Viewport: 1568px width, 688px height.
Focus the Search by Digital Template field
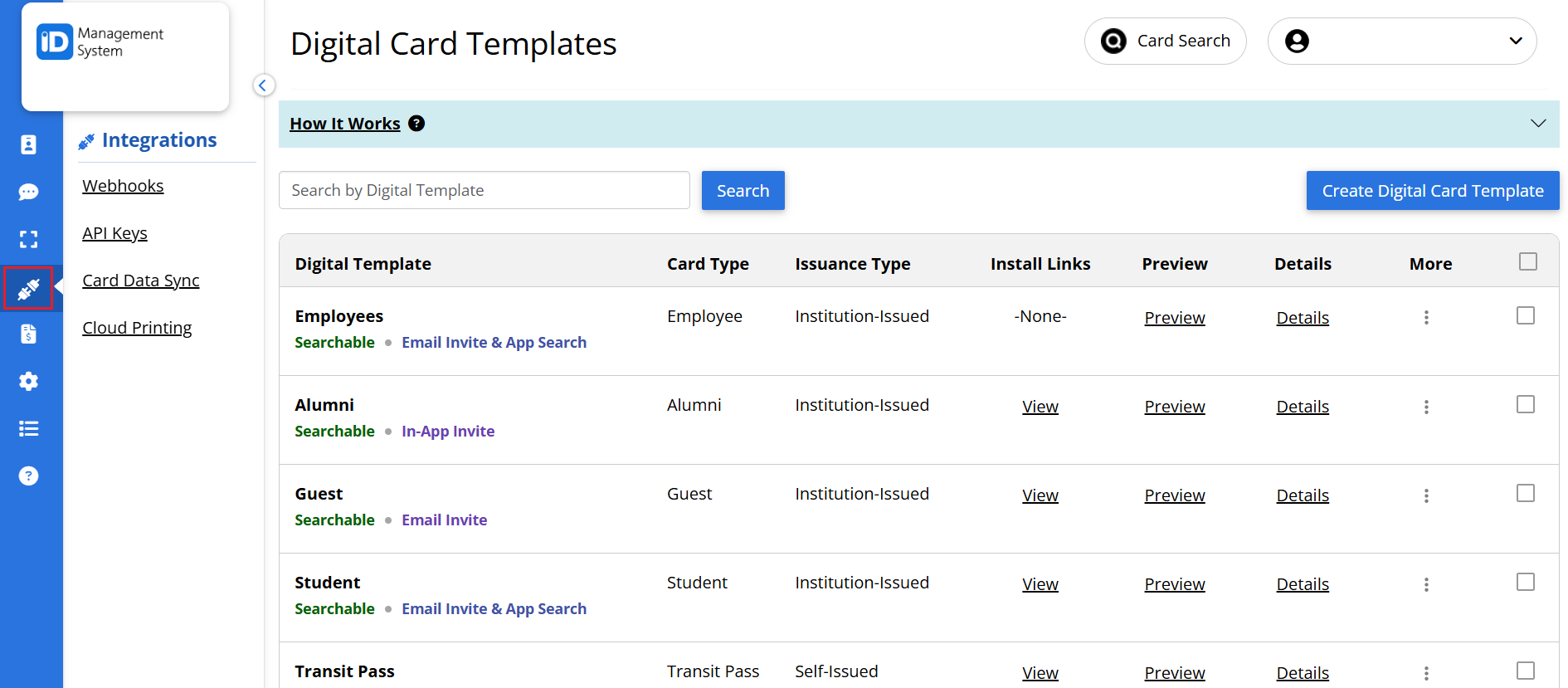click(x=484, y=190)
